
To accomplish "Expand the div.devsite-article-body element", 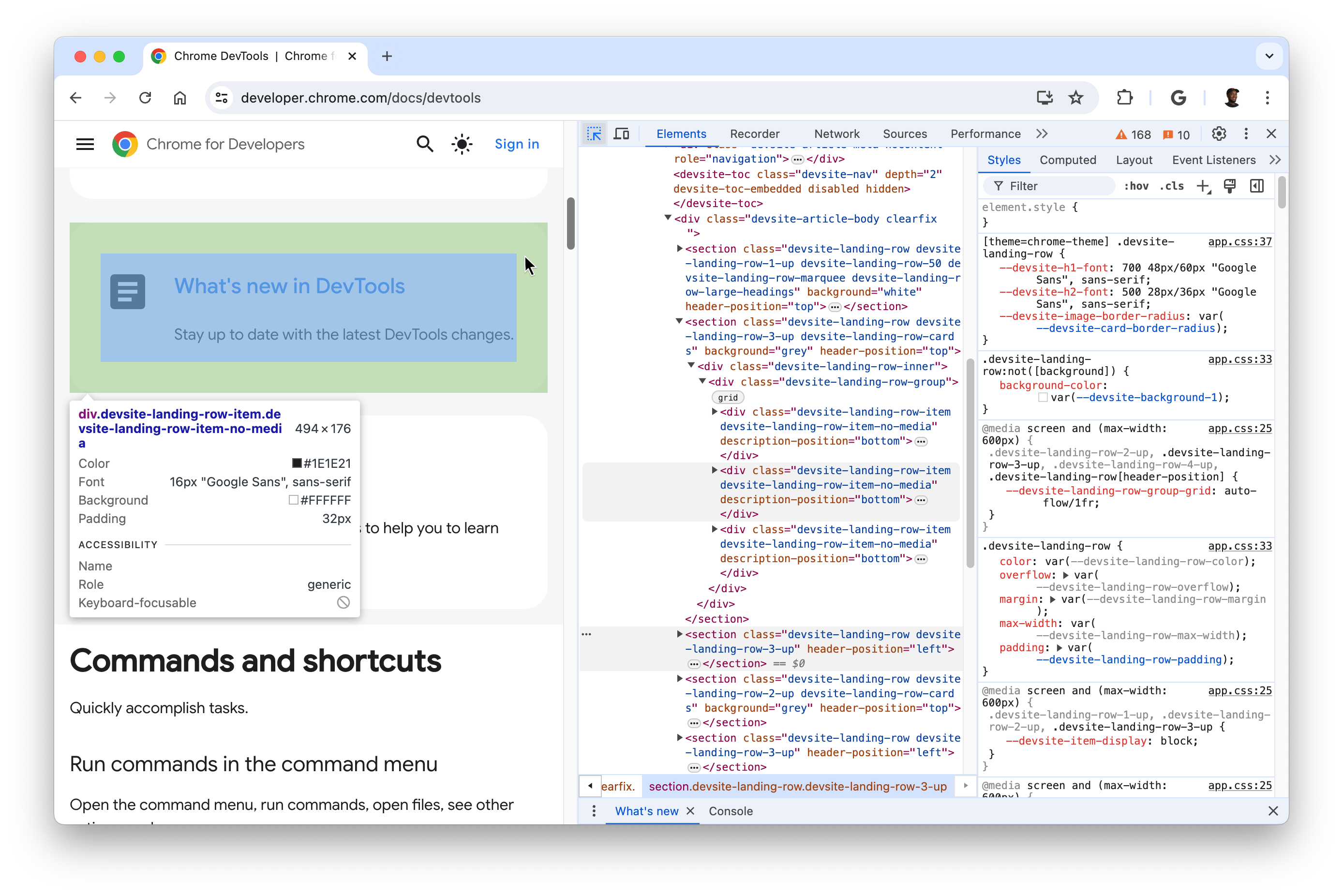I will [667, 219].
